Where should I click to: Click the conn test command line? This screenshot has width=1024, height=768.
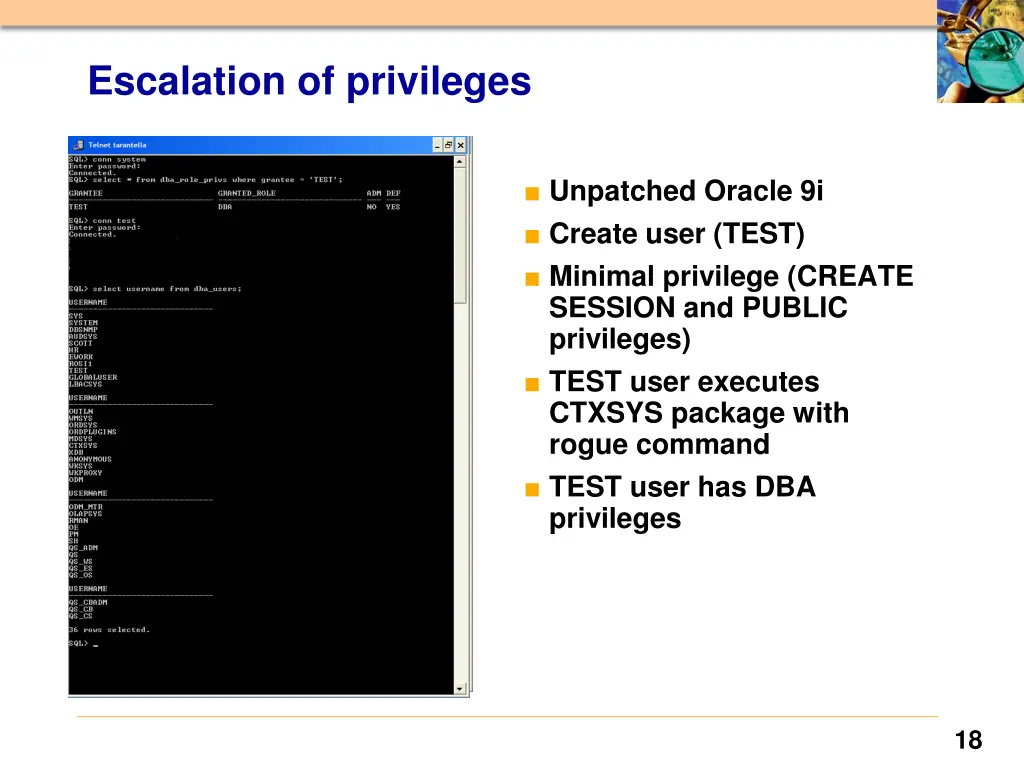(103, 221)
